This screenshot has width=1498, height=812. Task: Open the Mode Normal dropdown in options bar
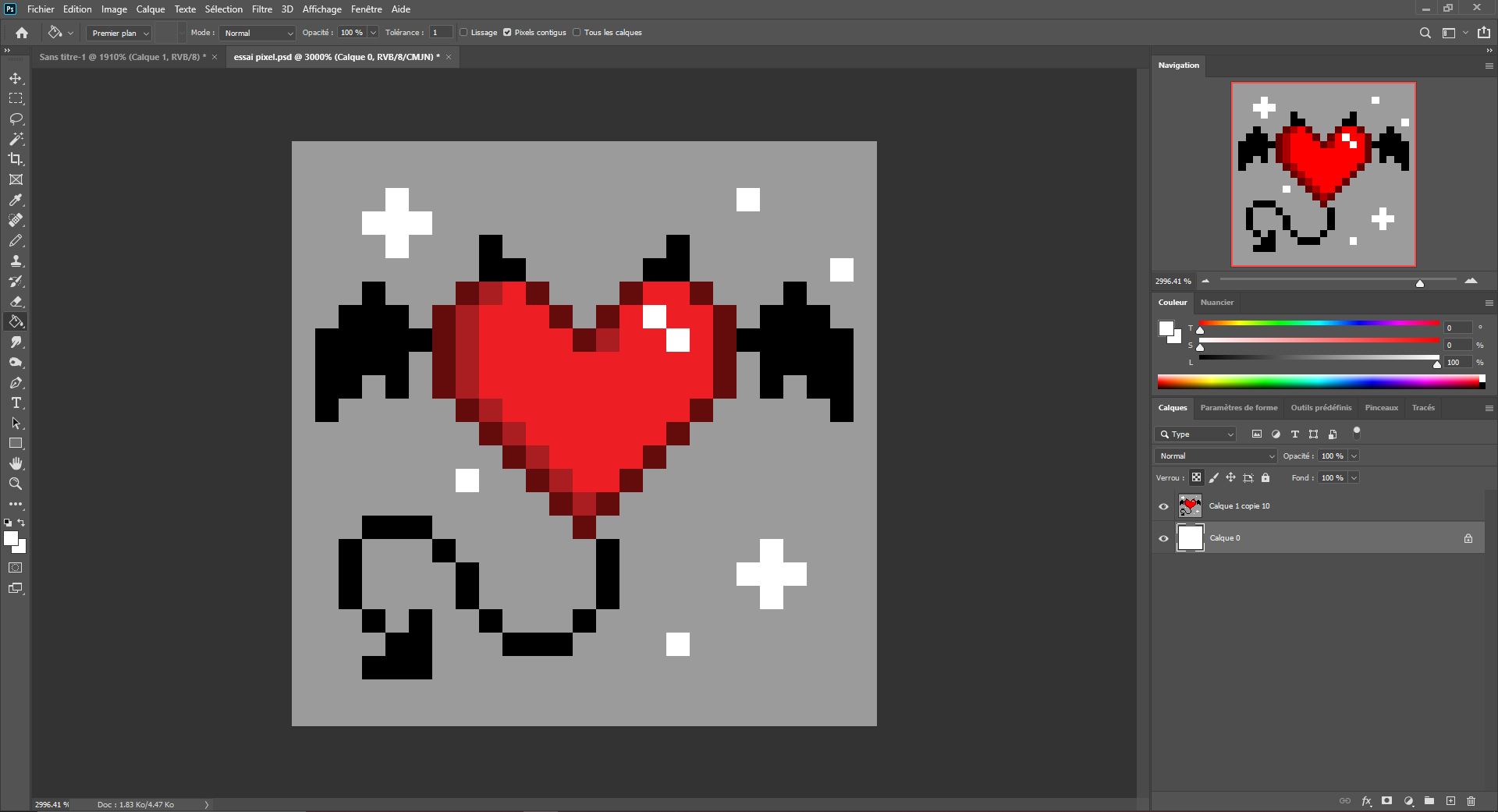257,33
